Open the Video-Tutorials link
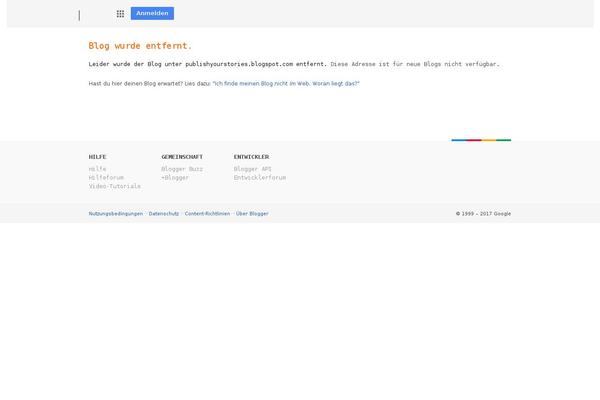This screenshot has height=400, width=600. click(114, 186)
